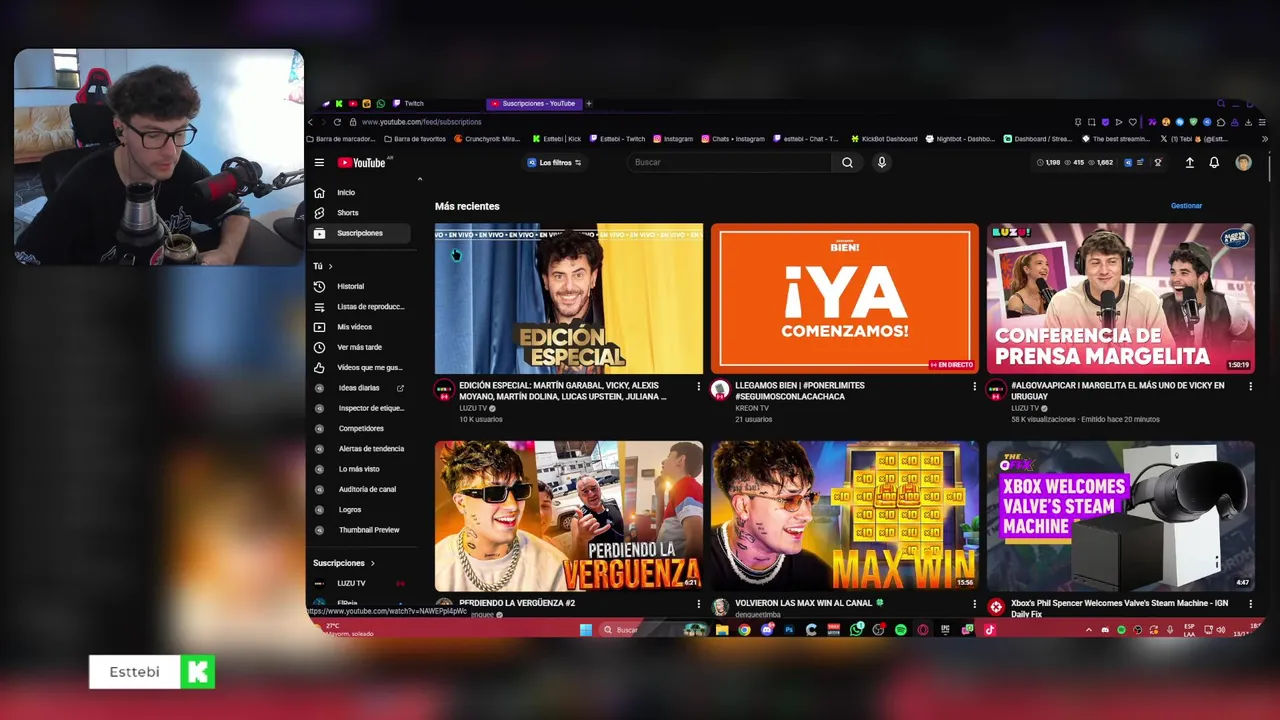This screenshot has width=1280, height=720.
Task: Open Videos que me gustan
Action: [360, 367]
